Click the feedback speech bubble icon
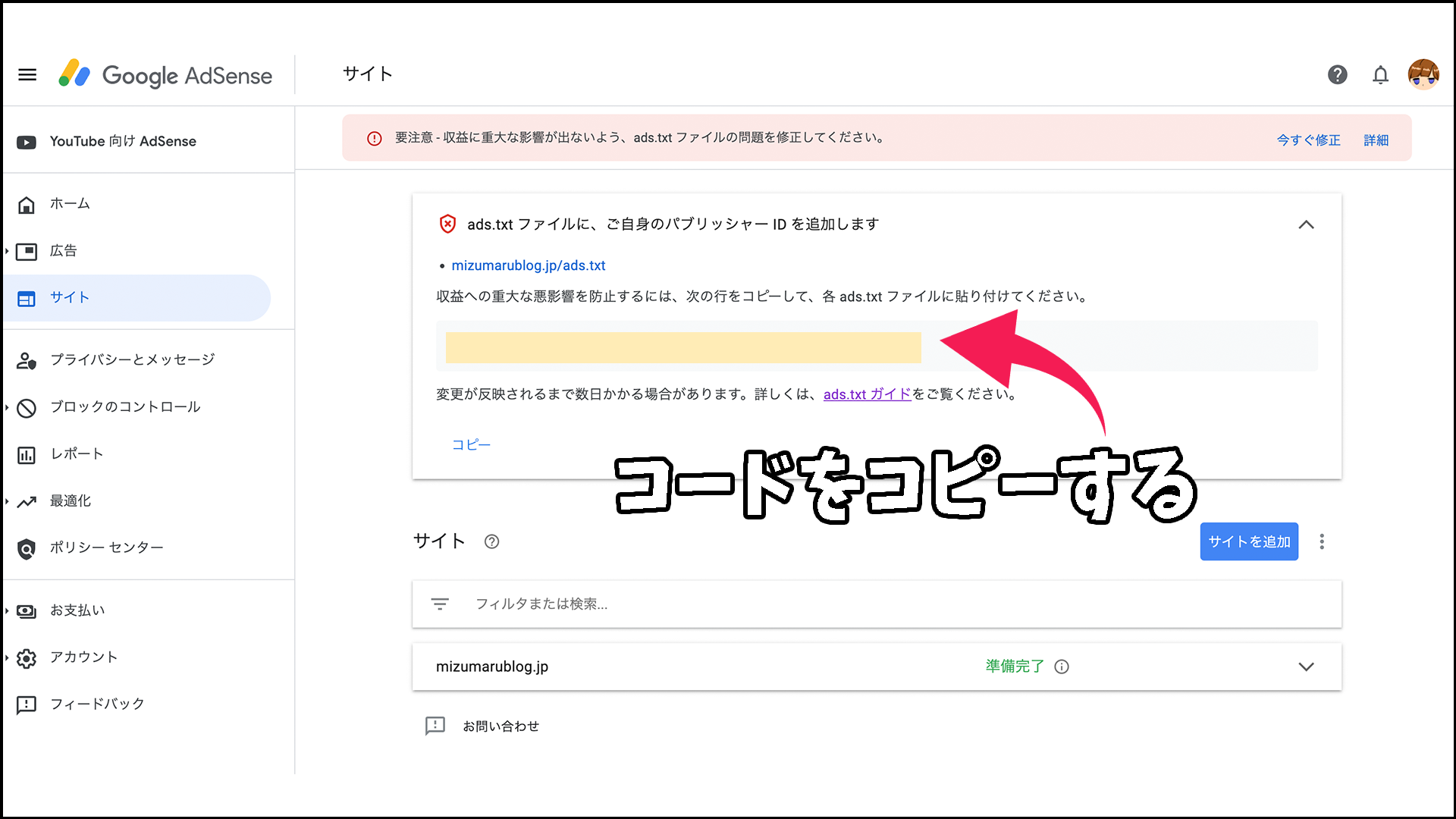The image size is (1456, 819). [27, 705]
